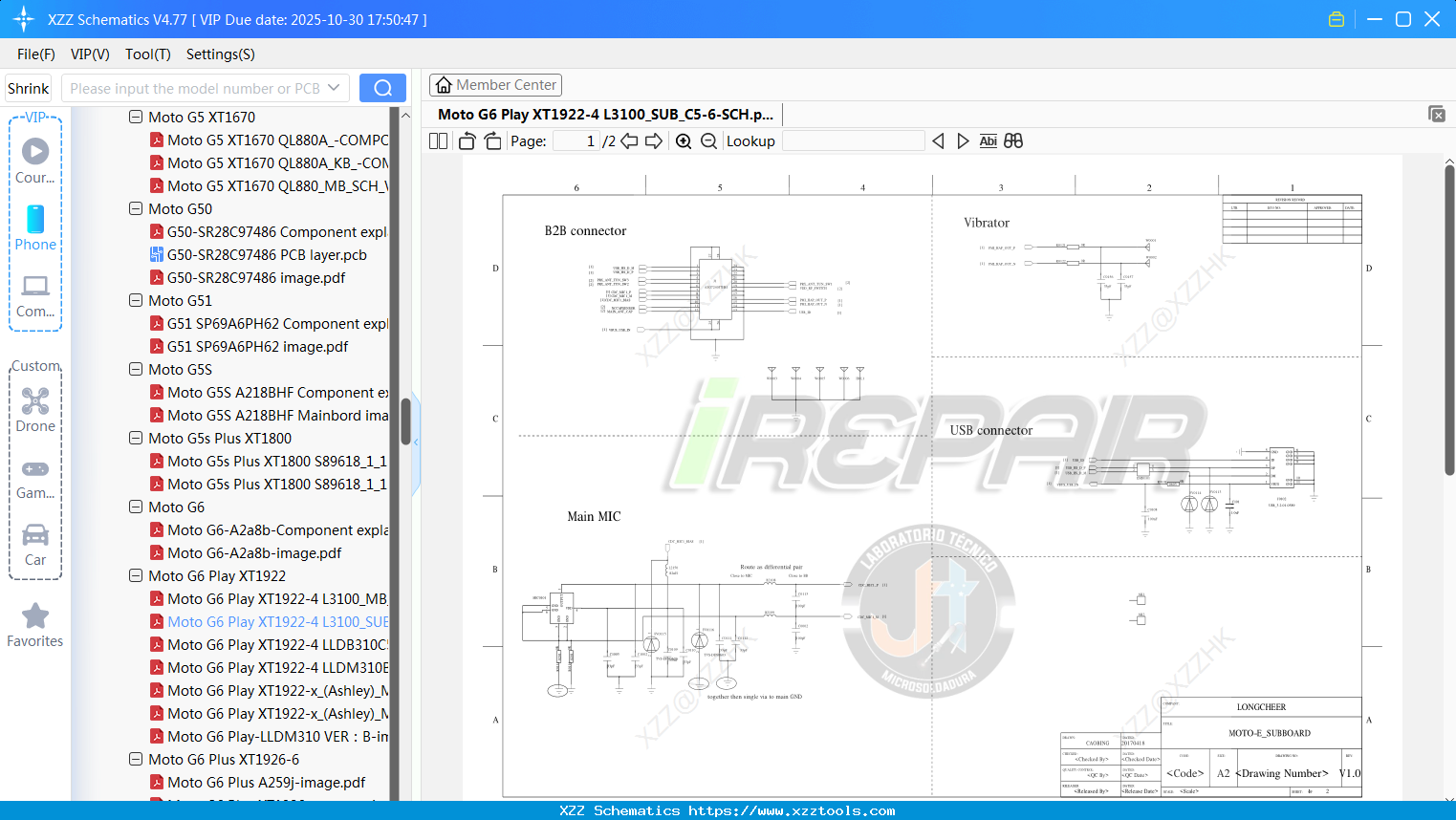Click the model number search input field
This screenshot has height=820, width=1456.
tap(195, 88)
